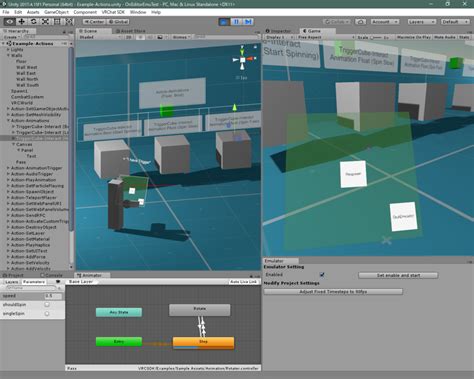Open the Hierarchy Create dropdown
The image size is (474, 379).
pyautogui.click(x=11, y=37)
